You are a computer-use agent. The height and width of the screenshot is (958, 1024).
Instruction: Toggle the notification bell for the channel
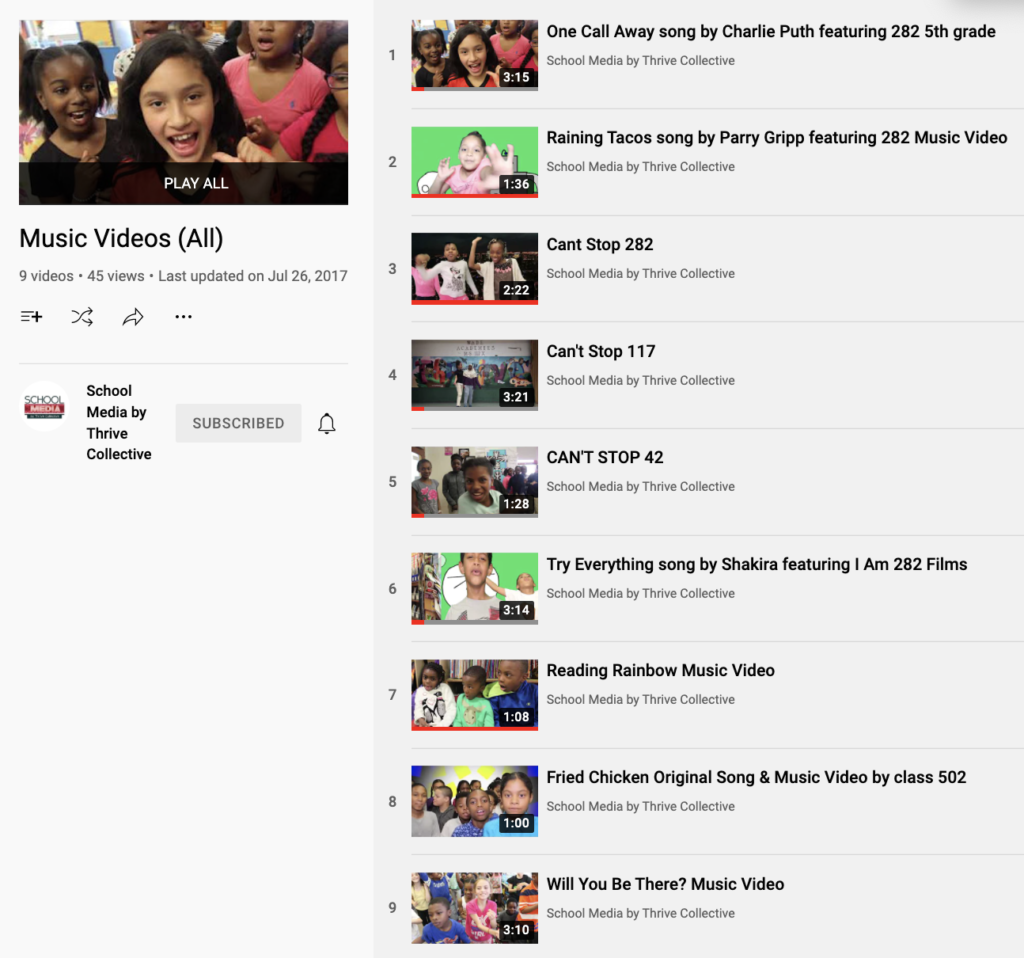tap(327, 423)
